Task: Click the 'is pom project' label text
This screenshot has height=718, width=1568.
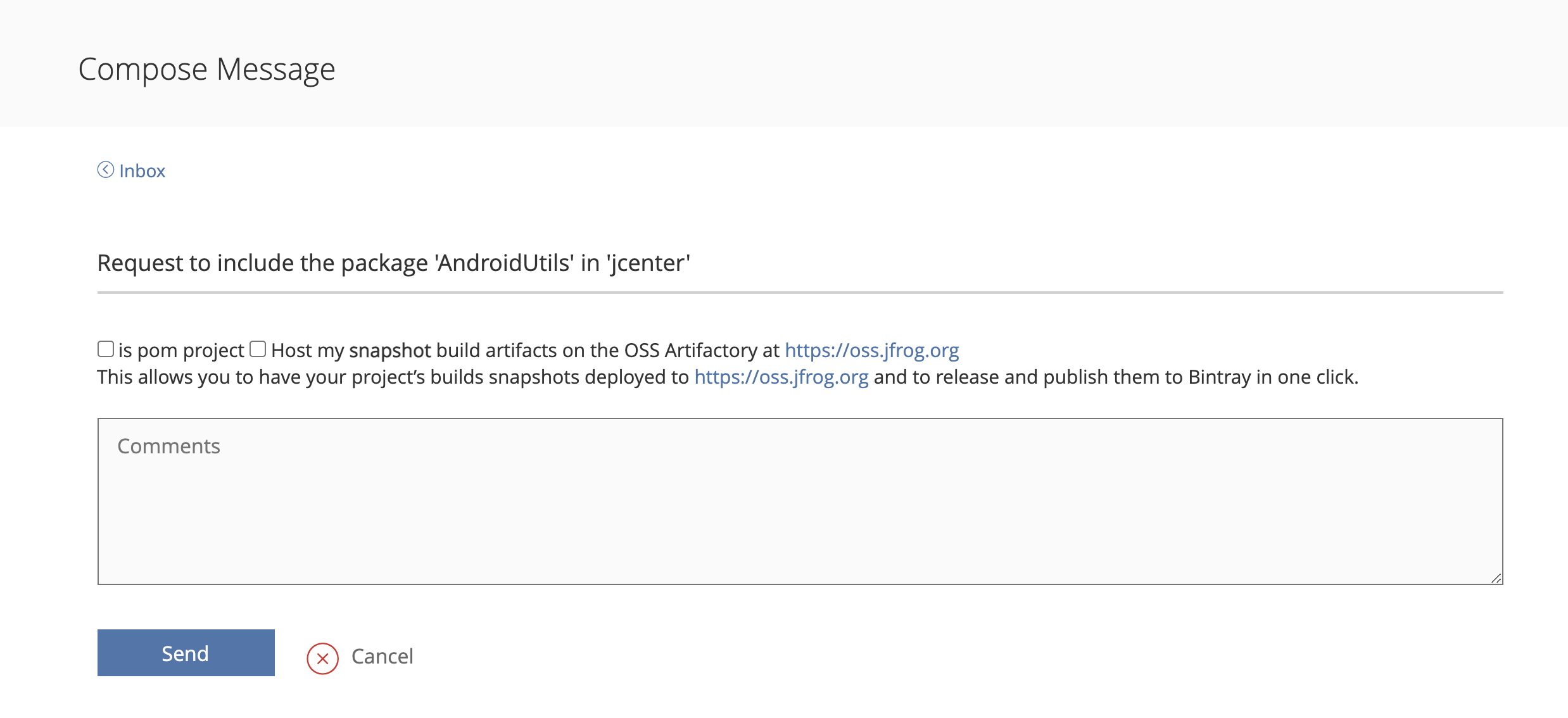Action: pos(181,350)
